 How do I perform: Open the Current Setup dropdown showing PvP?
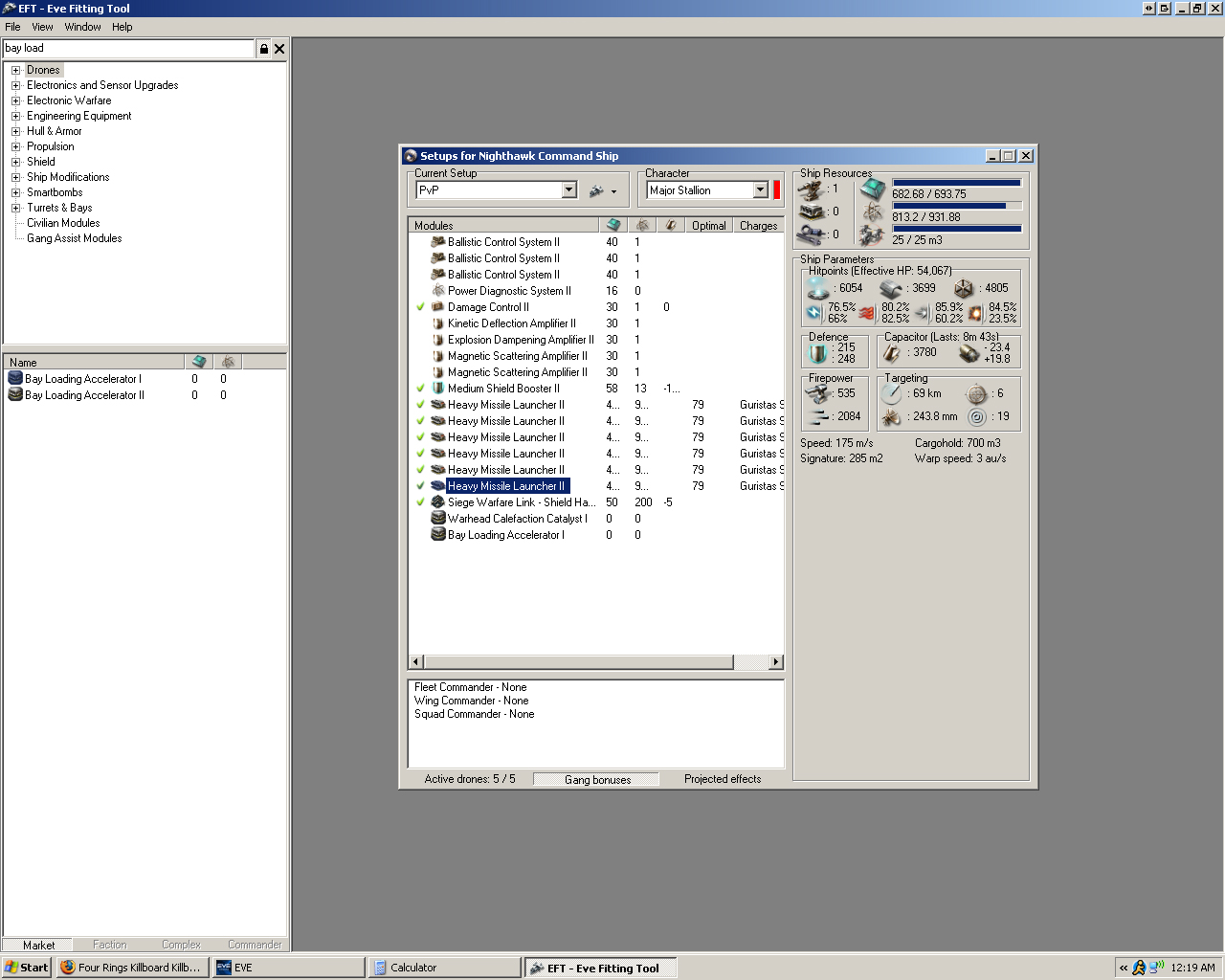568,189
